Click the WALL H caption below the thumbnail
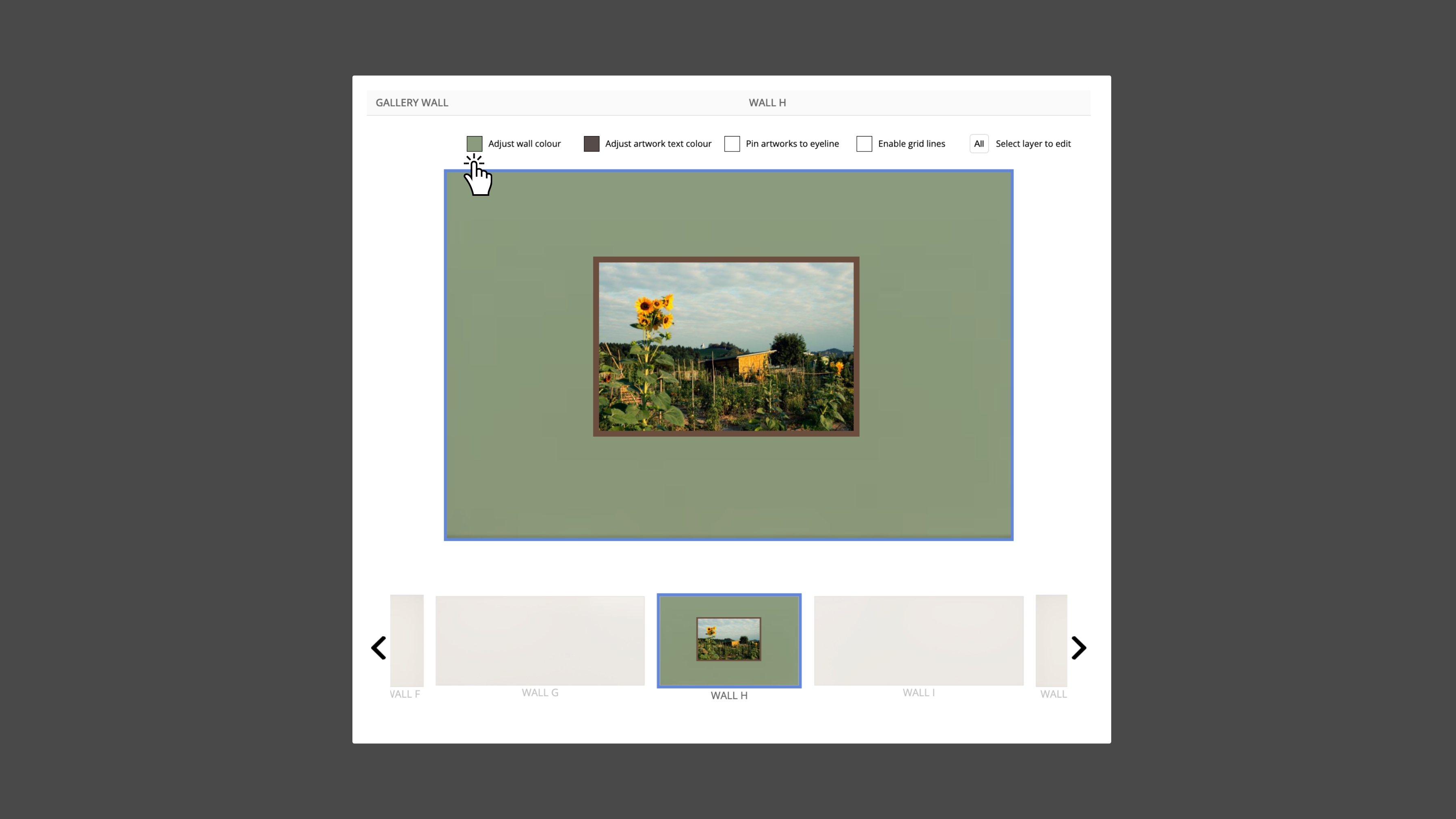1456x819 pixels. 729,695
